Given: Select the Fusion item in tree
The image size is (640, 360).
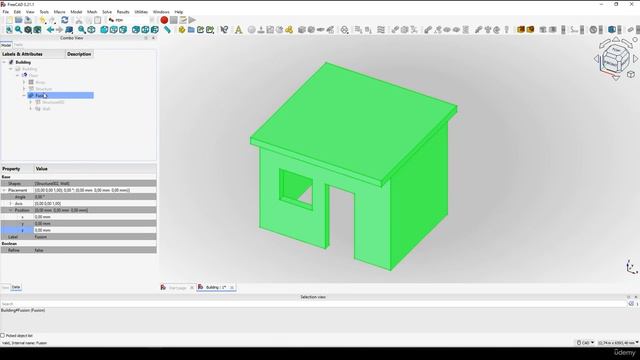Looking at the screenshot, I should 60,96.
